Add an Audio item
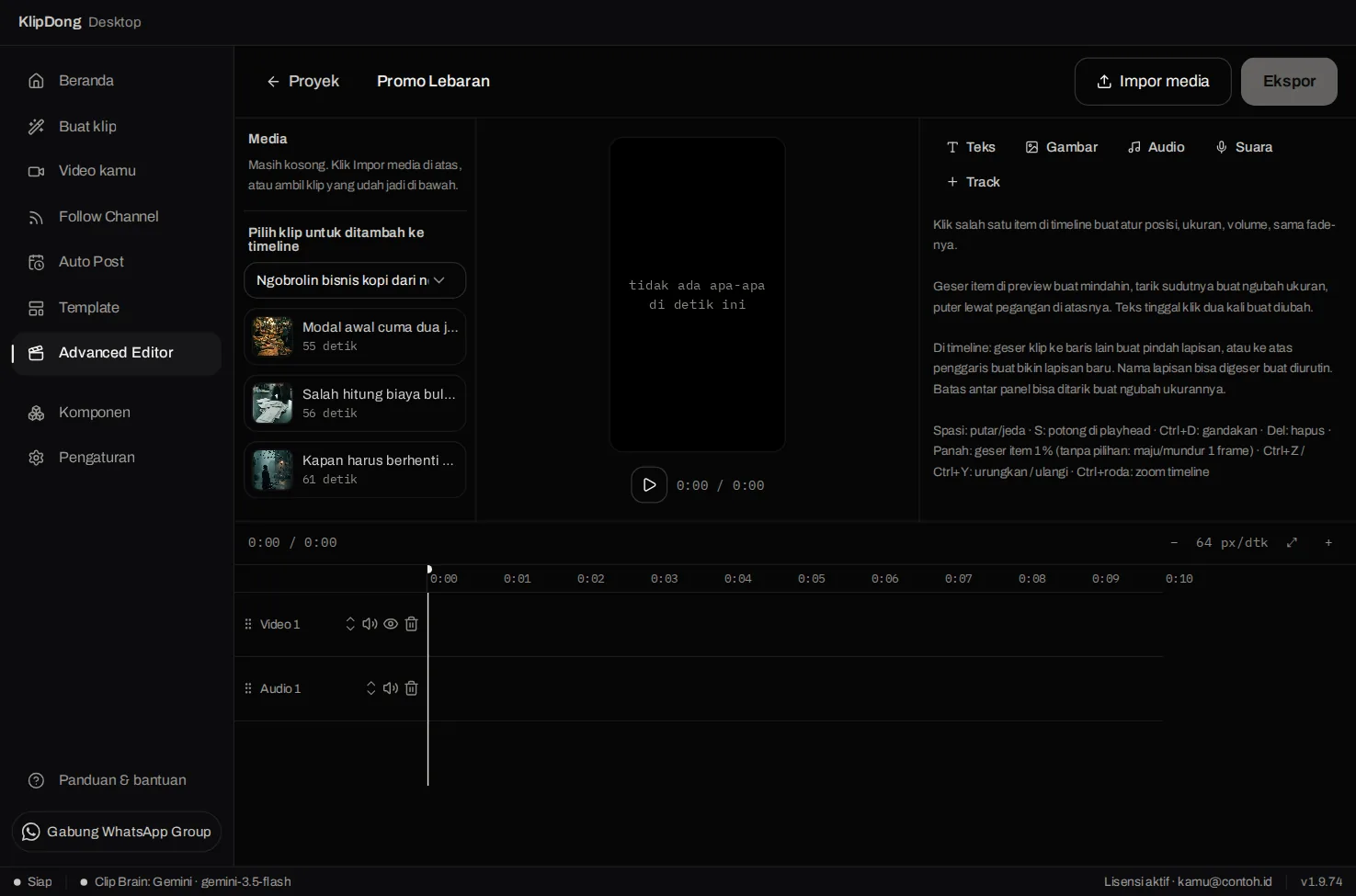The height and width of the screenshot is (896, 1356). coord(1157,147)
